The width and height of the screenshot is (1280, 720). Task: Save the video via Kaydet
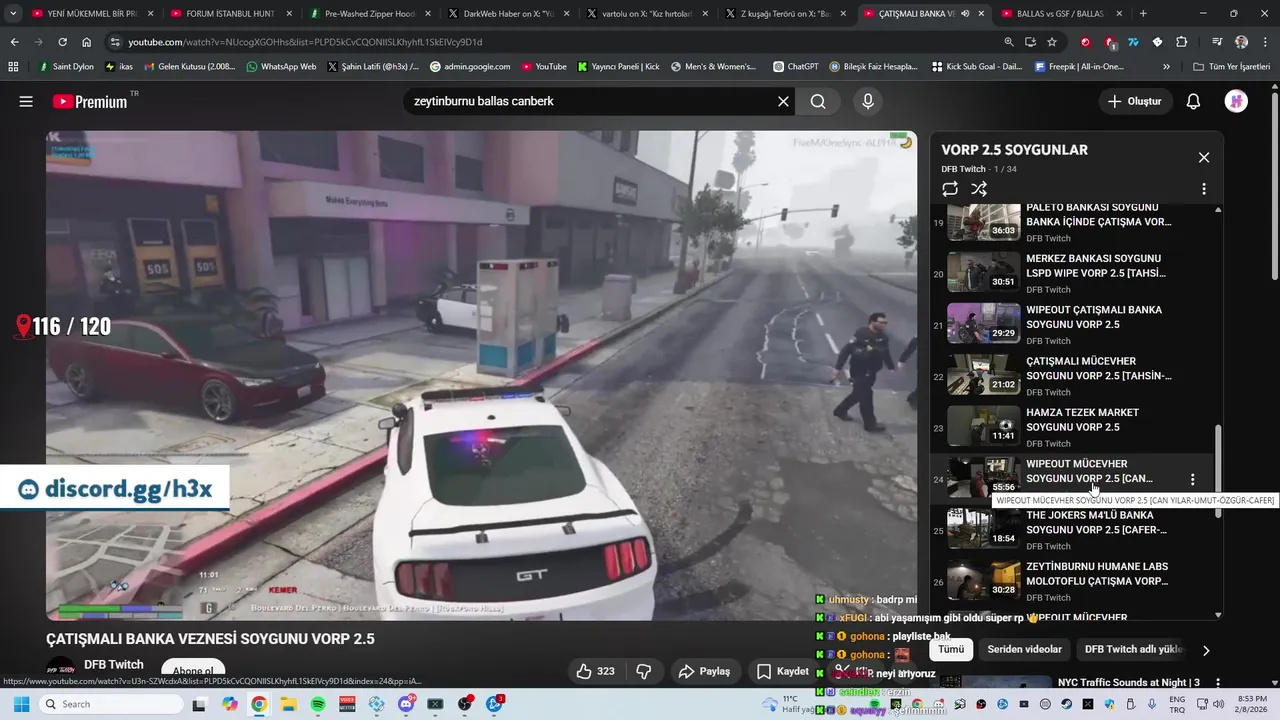point(783,671)
